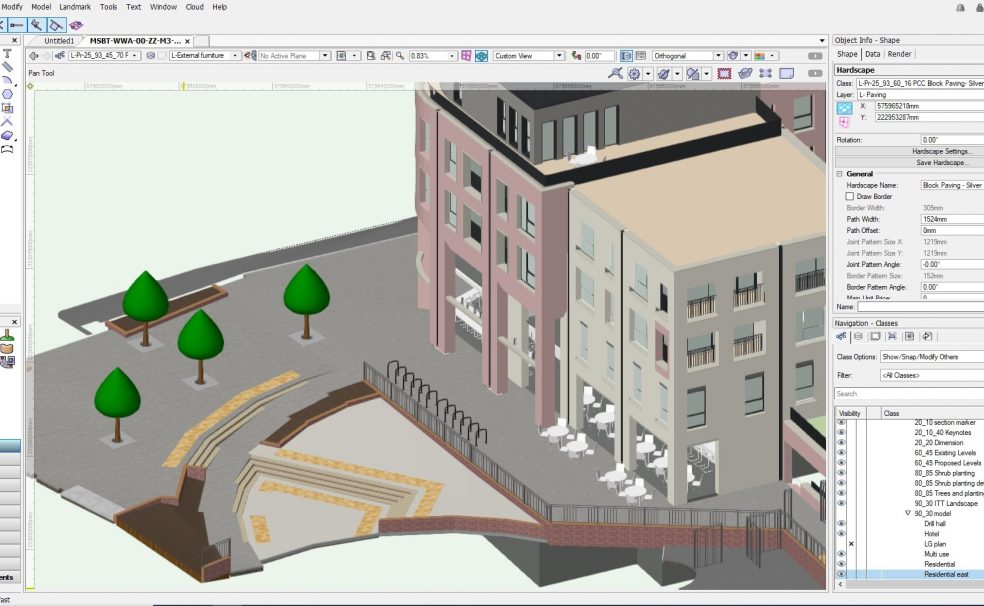
Task: Click the red dashed rectangle selection mode icon
Action: point(724,73)
